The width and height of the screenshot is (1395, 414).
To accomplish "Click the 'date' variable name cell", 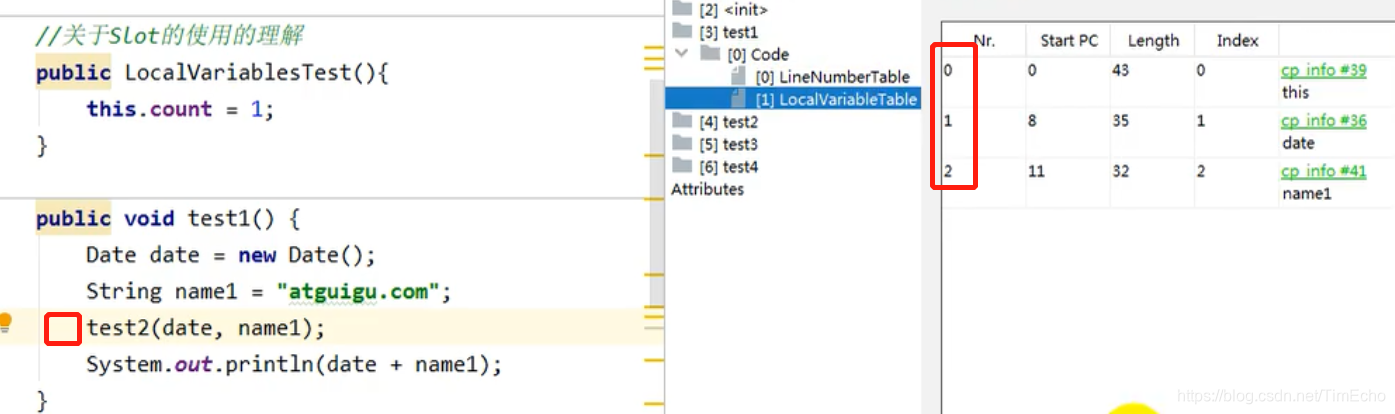I will click(1298, 143).
